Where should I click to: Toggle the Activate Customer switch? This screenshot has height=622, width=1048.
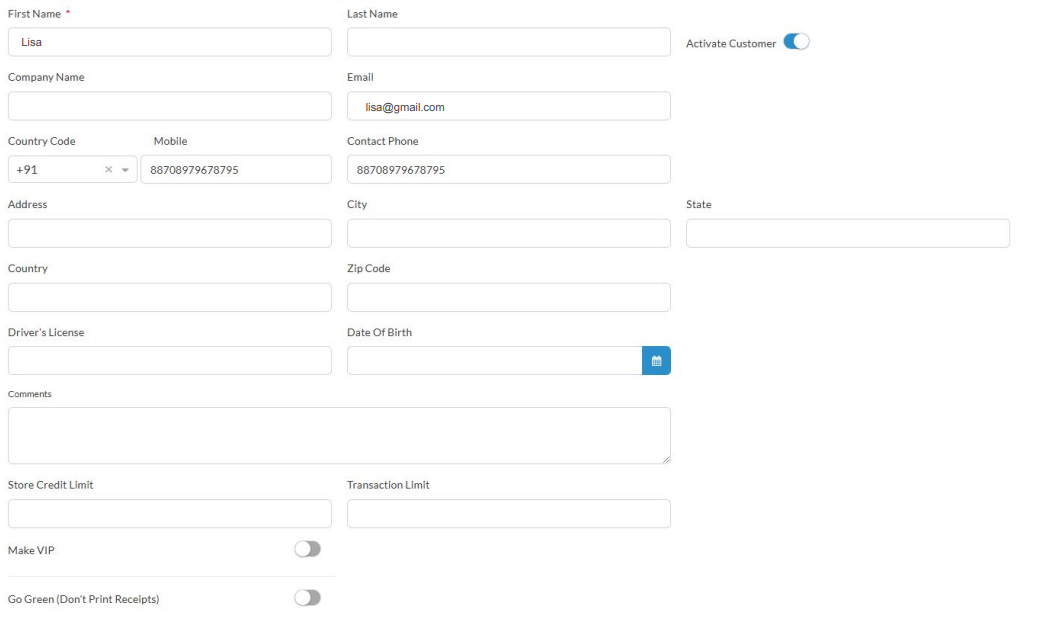(796, 42)
